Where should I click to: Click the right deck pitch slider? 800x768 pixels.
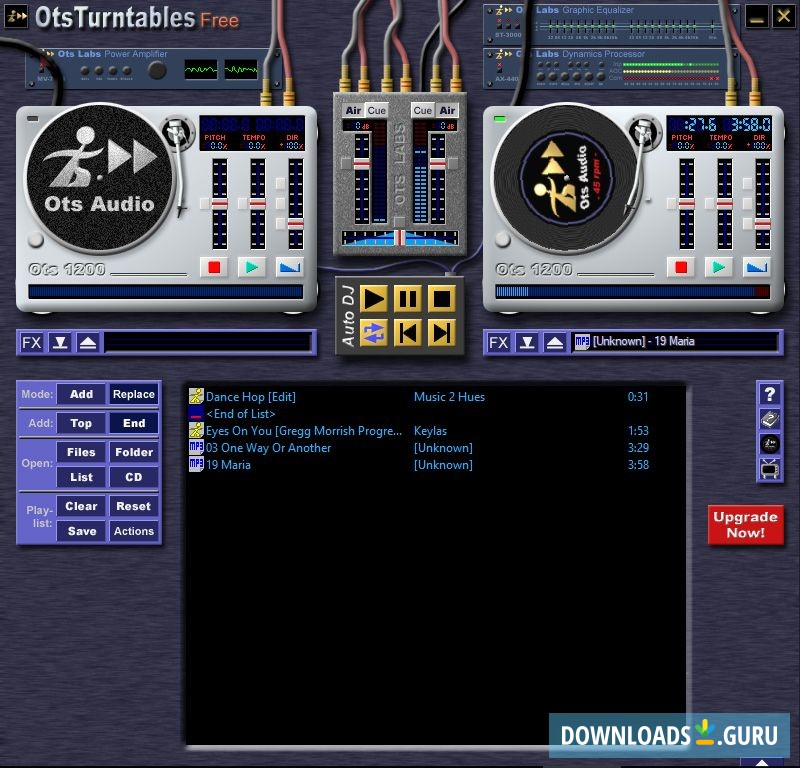[687, 204]
